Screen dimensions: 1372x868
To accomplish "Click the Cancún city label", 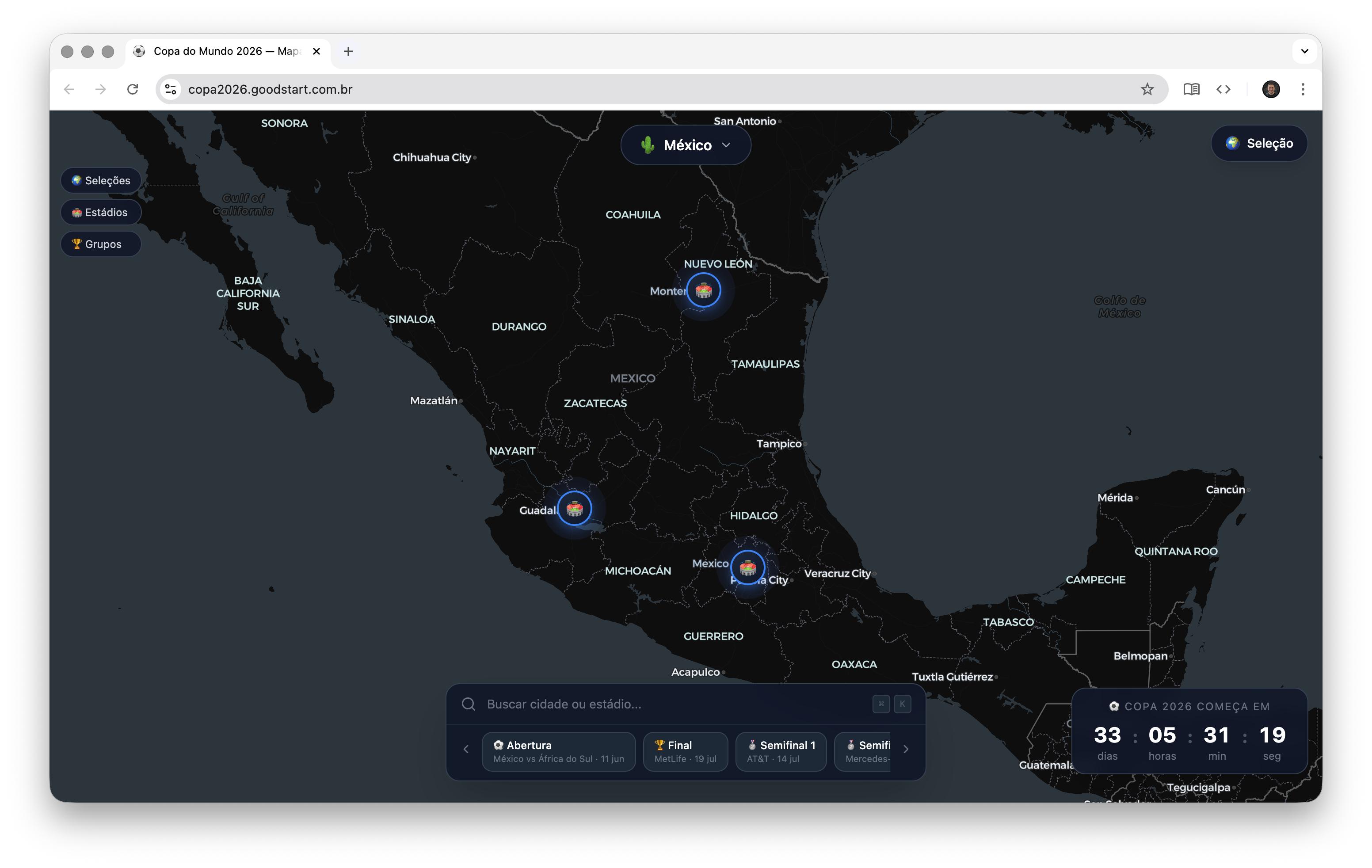I will pyautogui.click(x=1225, y=490).
